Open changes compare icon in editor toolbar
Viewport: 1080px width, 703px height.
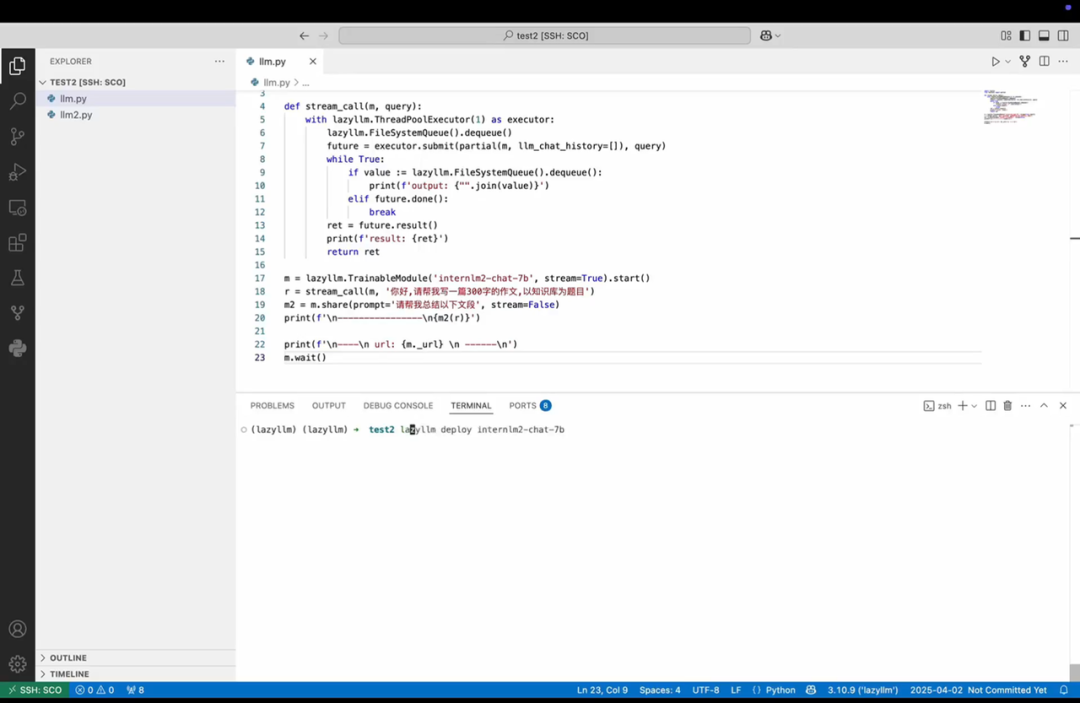pyautogui.click(x=1025, y=61)
